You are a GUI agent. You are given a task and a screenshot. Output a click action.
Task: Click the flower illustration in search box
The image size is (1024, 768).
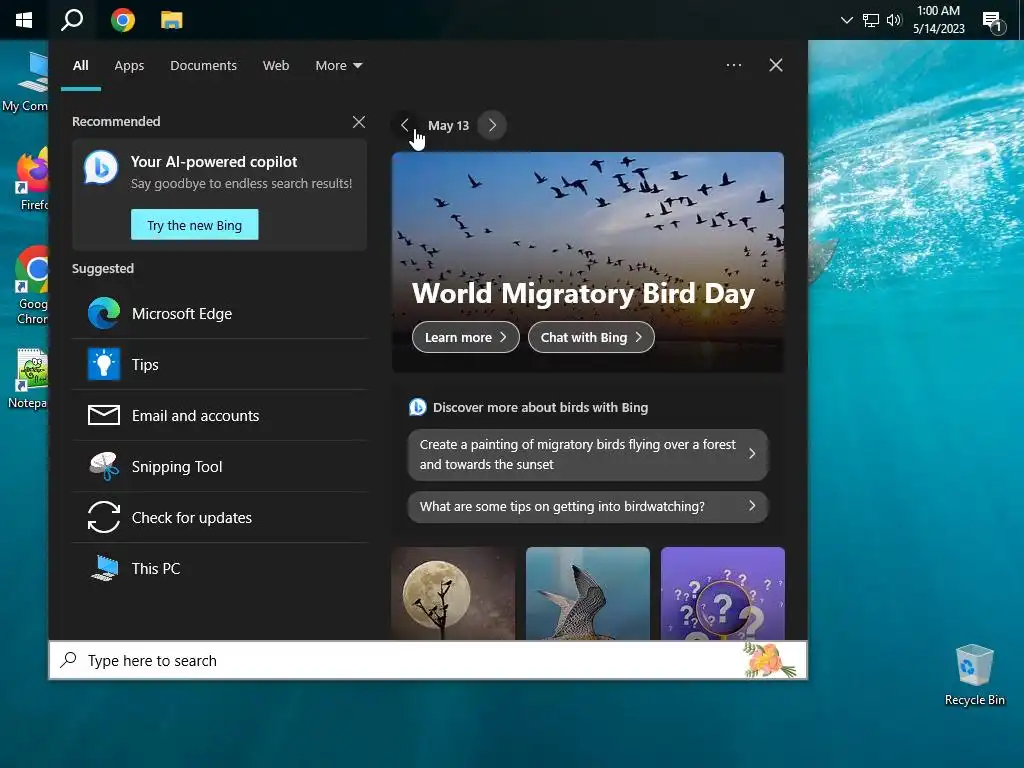point(769,660)
